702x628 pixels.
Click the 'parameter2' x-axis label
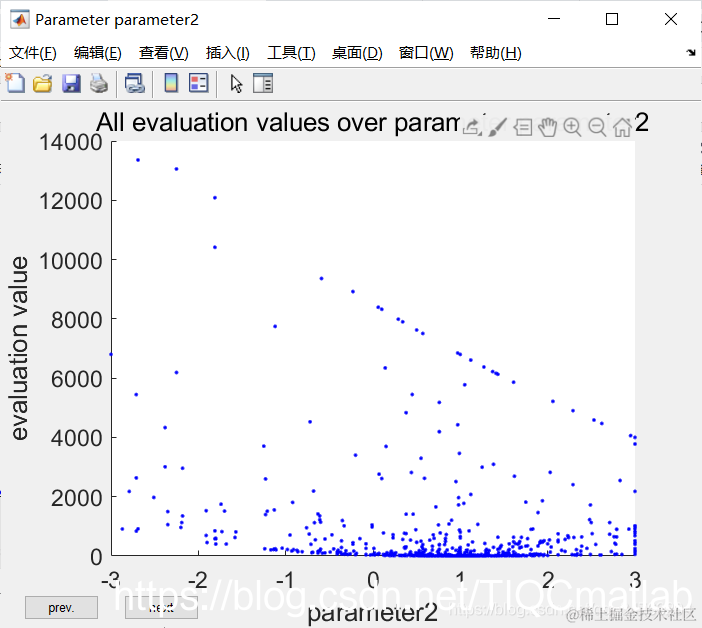coord(372,612)
